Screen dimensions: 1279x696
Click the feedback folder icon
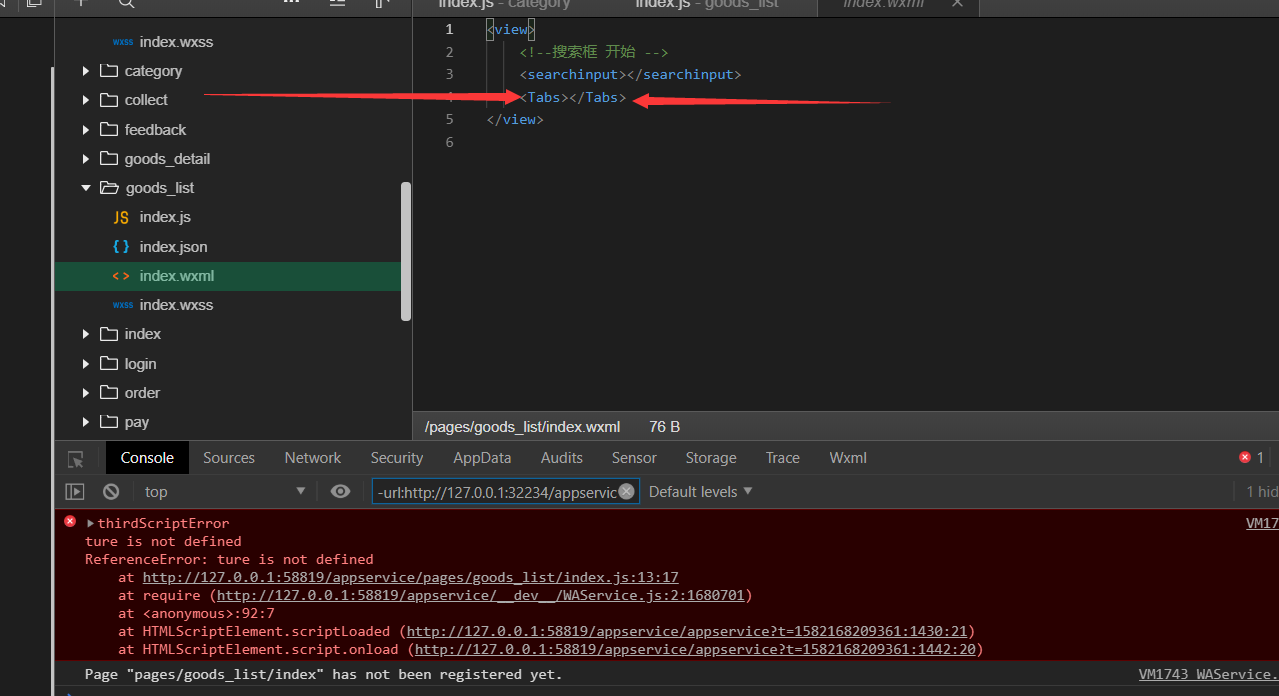(x=109, y=129)
